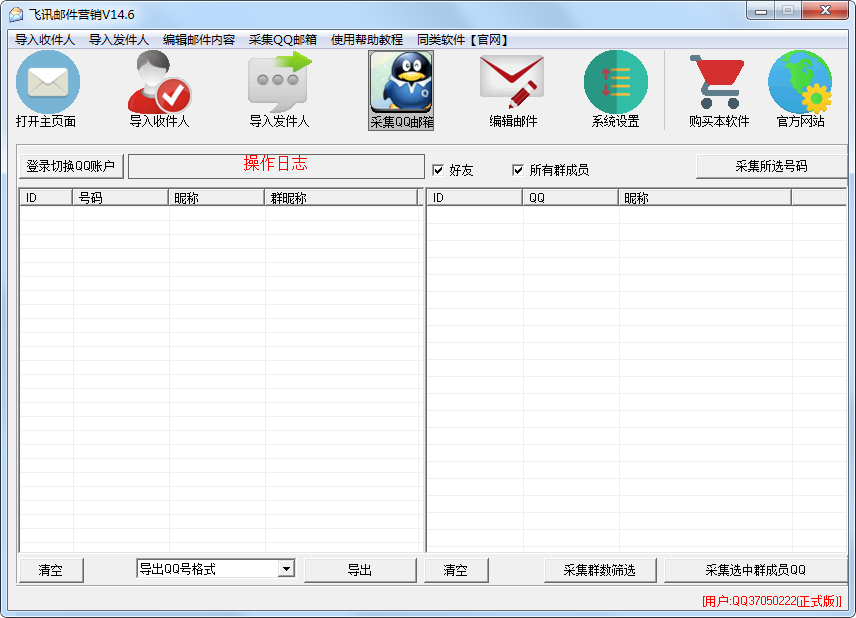
Task: Click the Import Recipients (导入收件人) toolbar icon
Action: 159,83
